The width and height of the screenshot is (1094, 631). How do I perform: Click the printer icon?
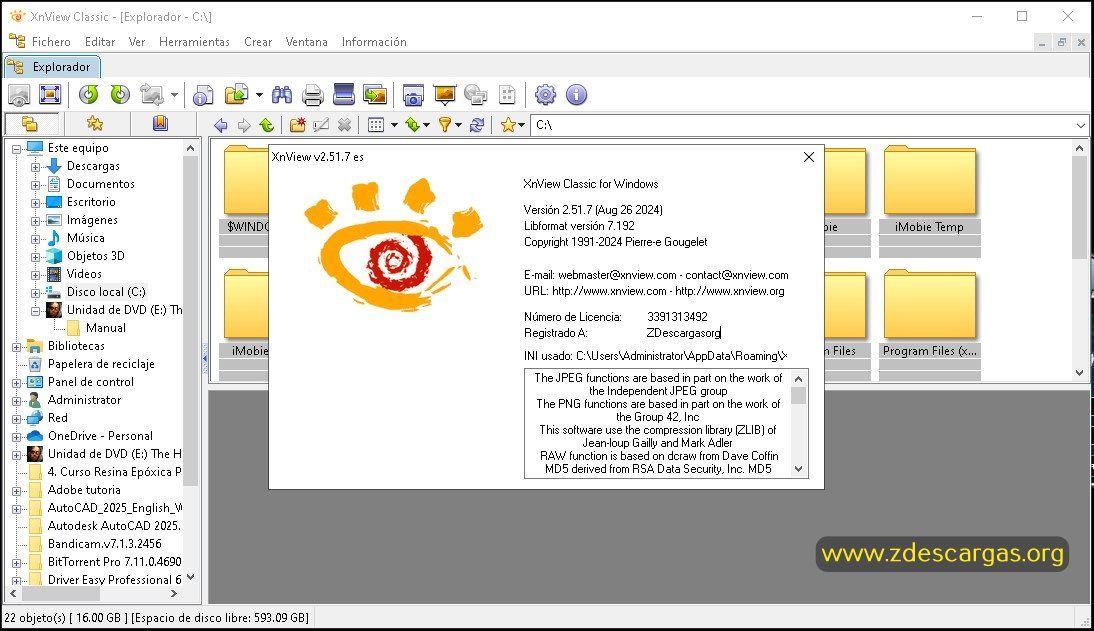tap(313, 94)
